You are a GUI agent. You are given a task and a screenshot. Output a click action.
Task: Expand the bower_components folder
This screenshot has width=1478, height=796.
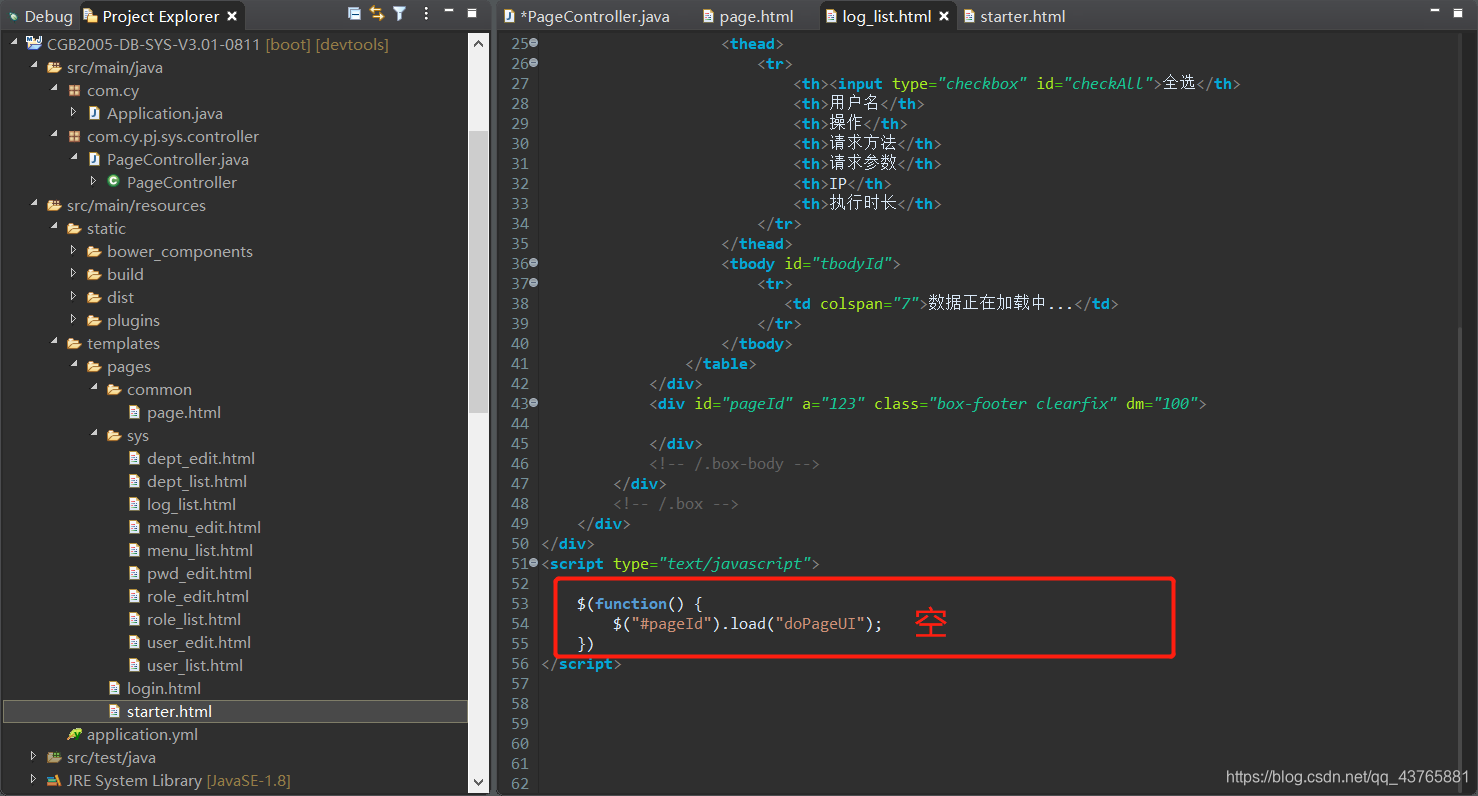click(73, 251)
